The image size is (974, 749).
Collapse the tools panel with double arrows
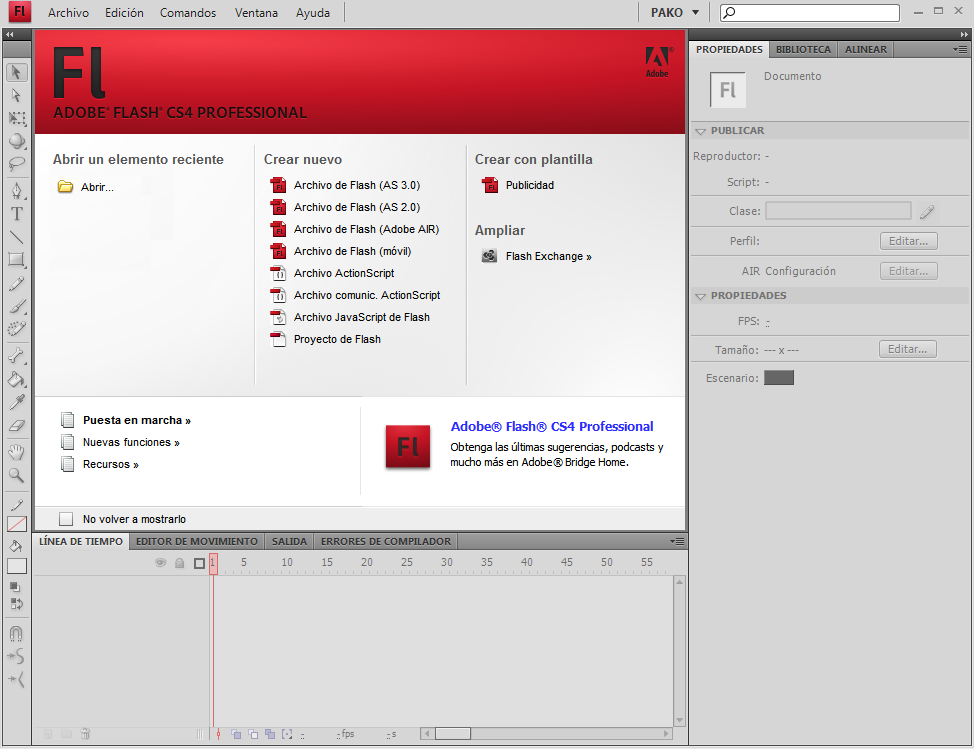pos(9,34)
